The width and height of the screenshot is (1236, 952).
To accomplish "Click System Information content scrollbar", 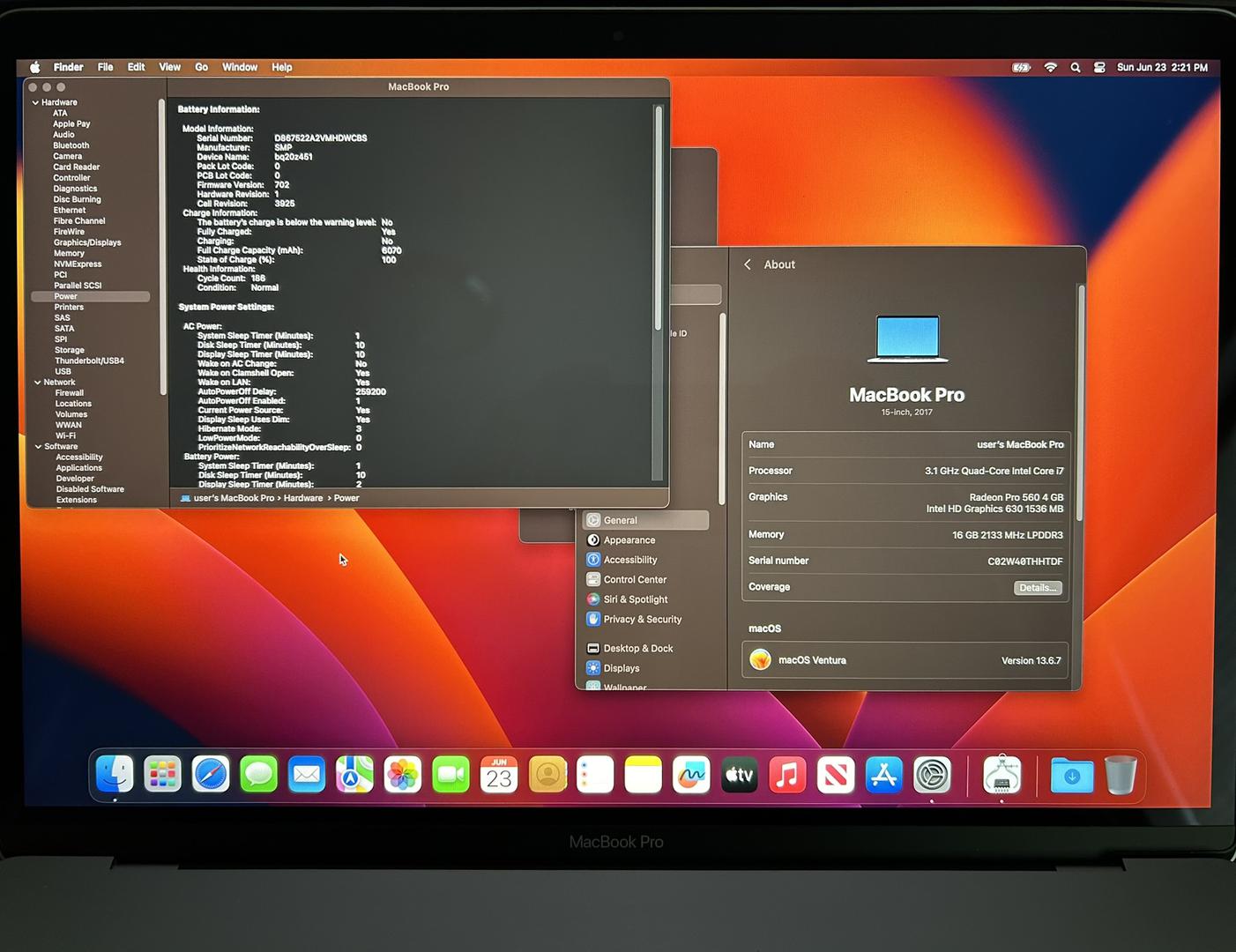I will (659, 218).
